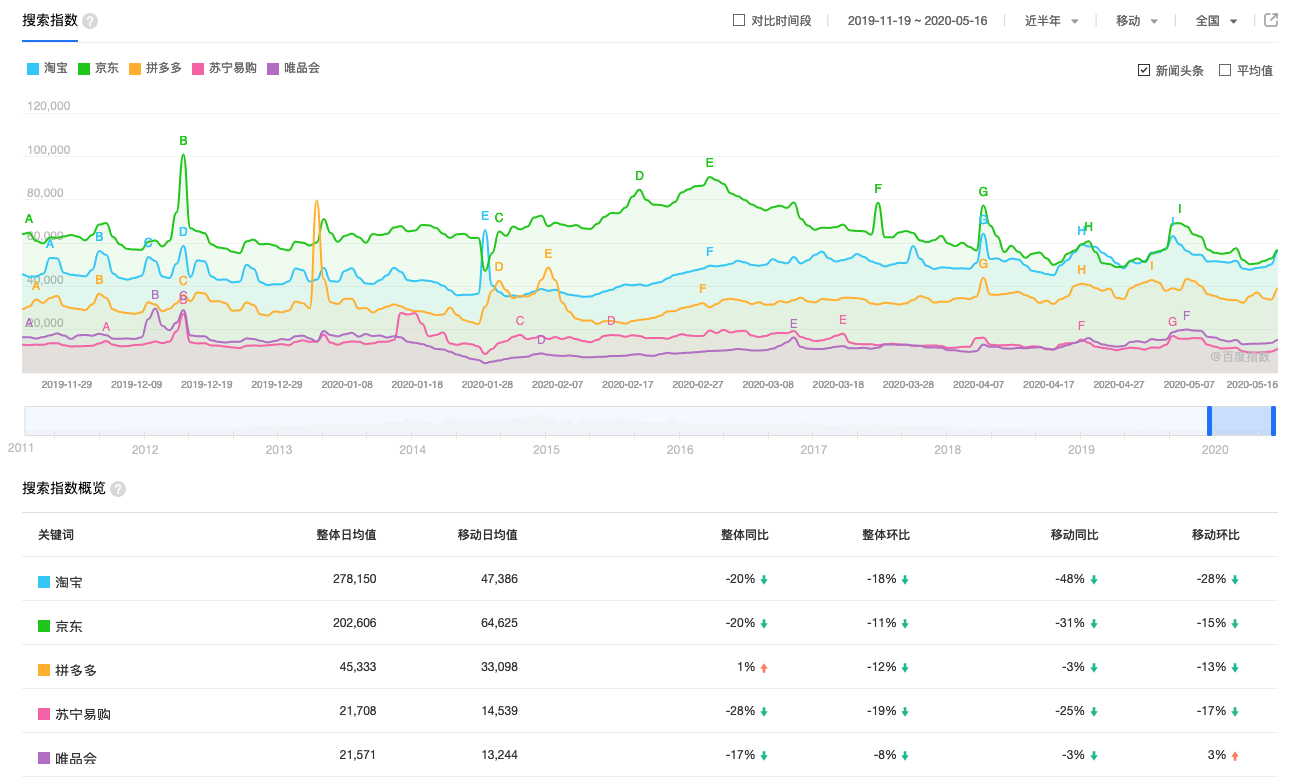
Task: Expand the 移动 device dropdown
Action: tap(1137, 21)
